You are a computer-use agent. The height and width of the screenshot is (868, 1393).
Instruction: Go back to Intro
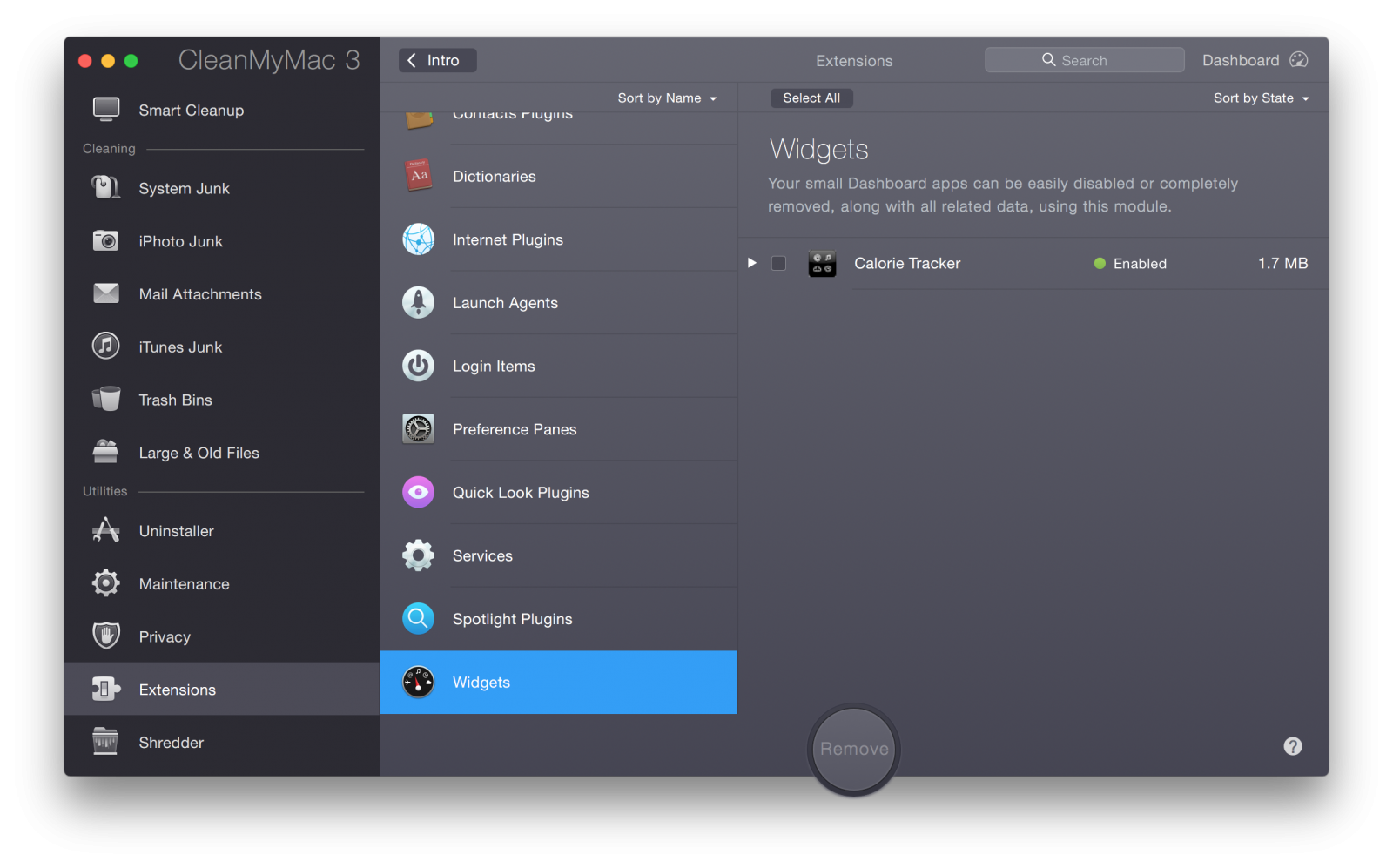(x=438, y=60)
